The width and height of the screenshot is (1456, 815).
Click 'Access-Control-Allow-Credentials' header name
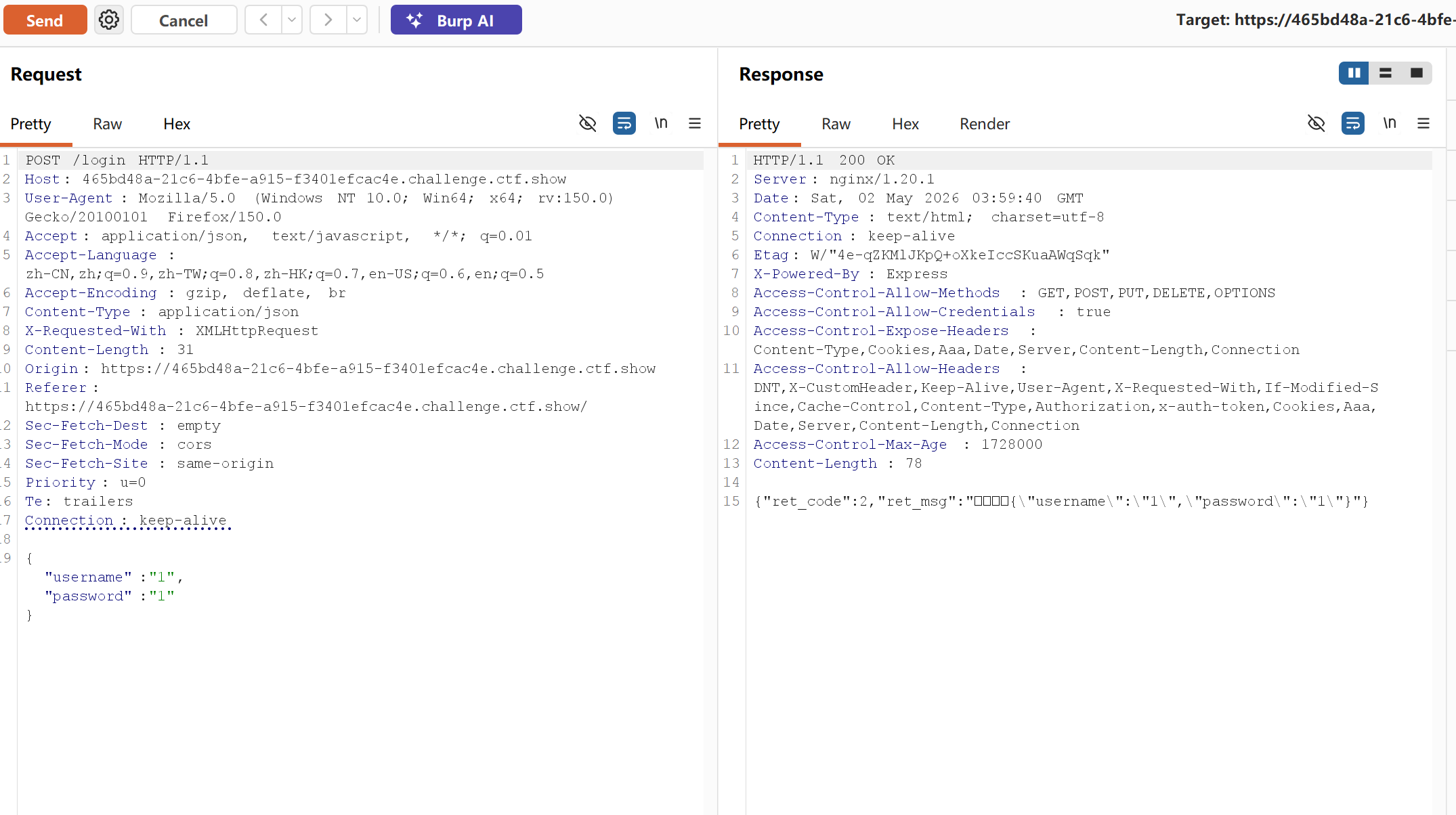(x=895, y=312)
